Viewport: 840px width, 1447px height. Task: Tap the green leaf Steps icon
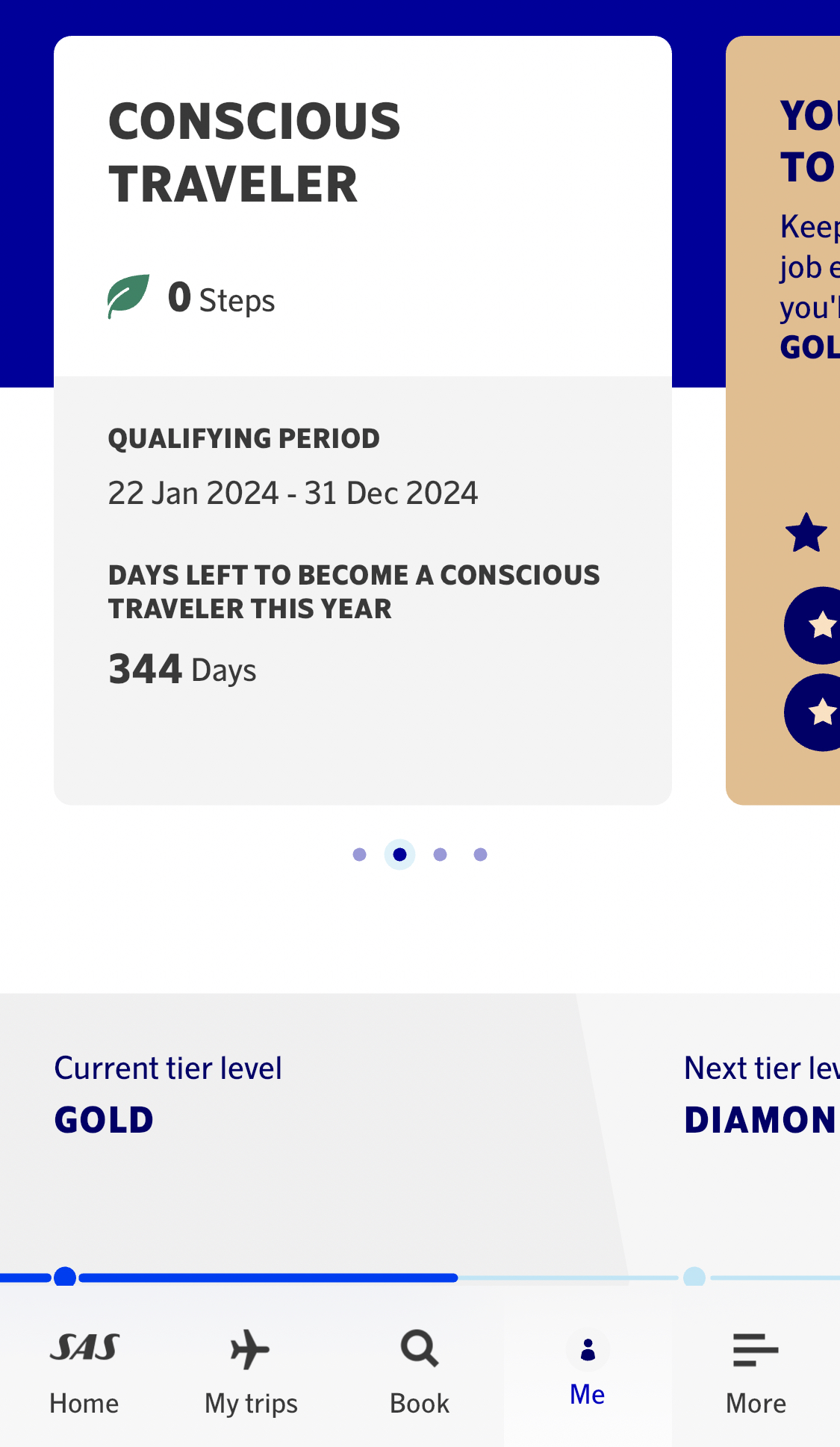128,296
